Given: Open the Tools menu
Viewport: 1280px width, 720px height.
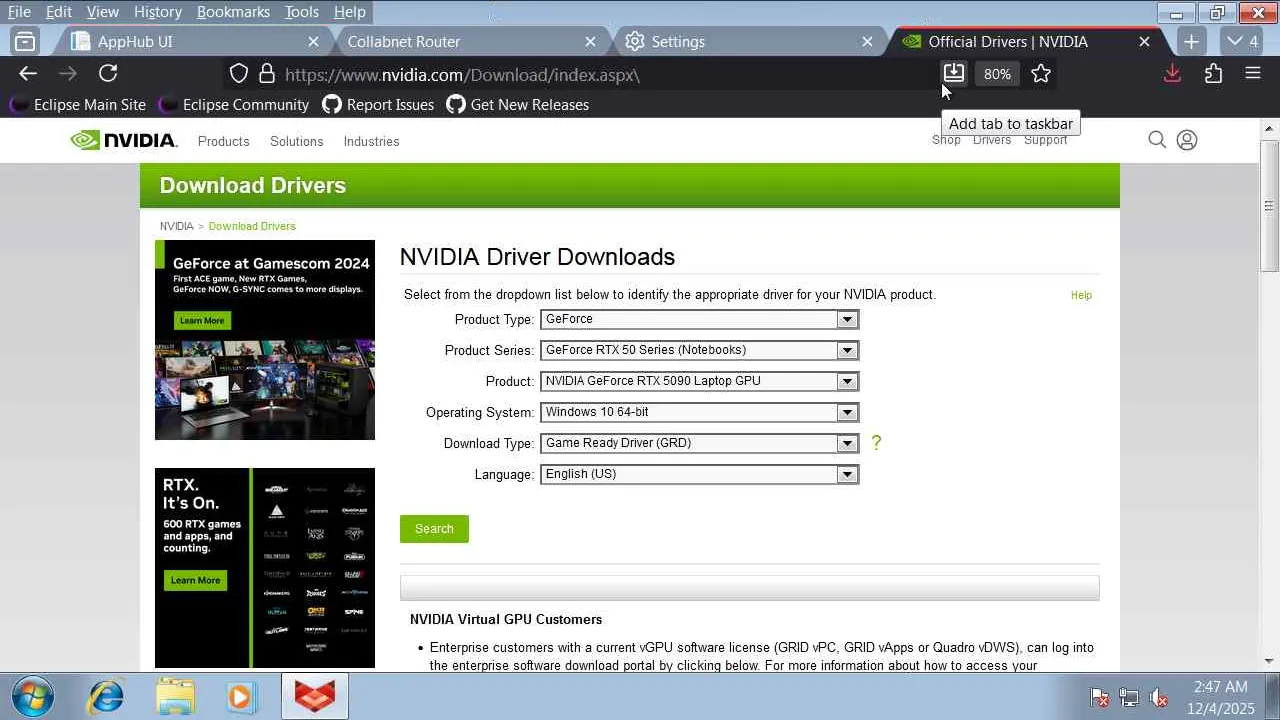Looking at the screenshot, I should pos(301,12).
